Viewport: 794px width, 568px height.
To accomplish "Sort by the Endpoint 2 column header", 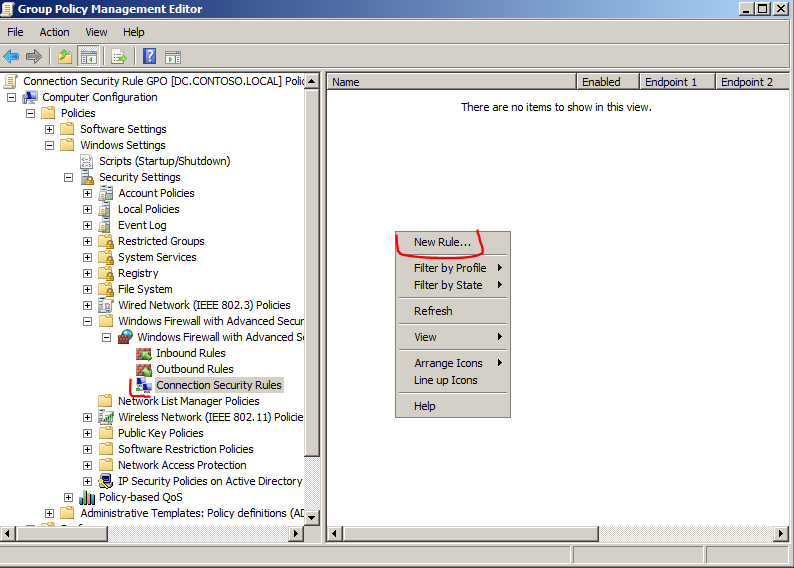I will [752, 82].
